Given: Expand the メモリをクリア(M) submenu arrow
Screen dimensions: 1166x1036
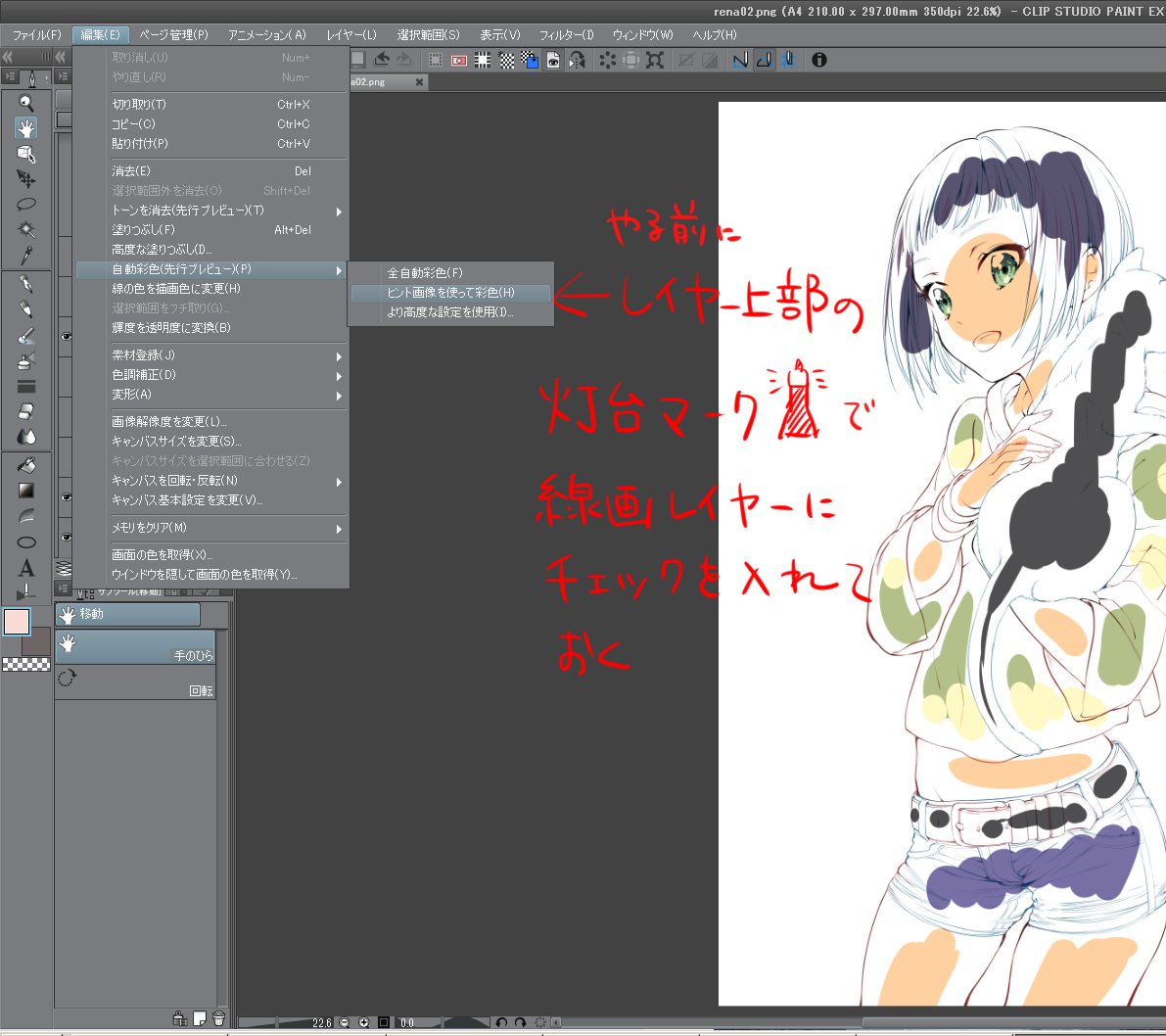Looking at the screenshot, I should (x=339, y=529).
